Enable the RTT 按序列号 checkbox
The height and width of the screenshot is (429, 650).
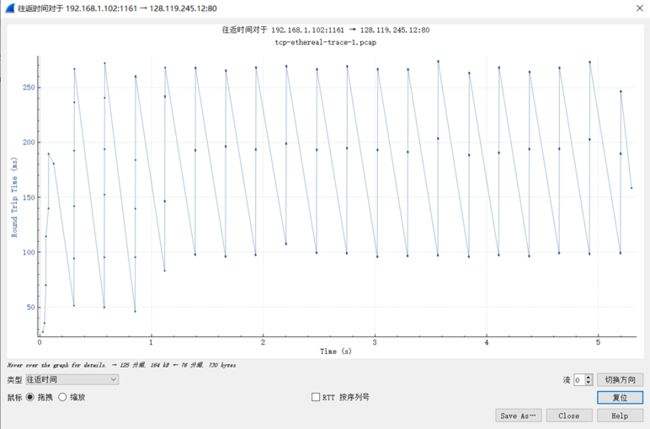click(x=315, y=397)
